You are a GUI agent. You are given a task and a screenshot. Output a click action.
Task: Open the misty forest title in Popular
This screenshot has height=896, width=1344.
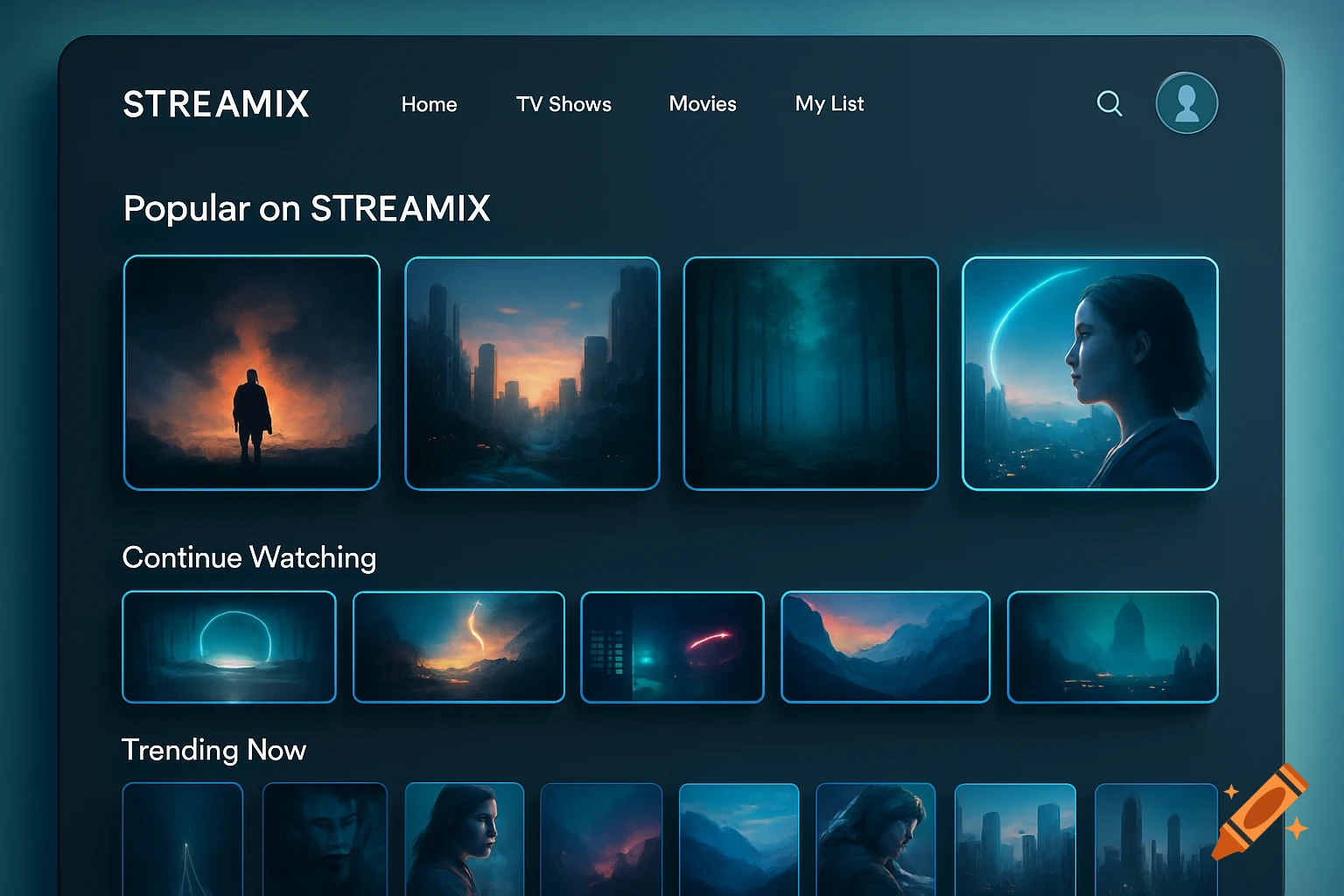pyautogui.click(x=809, y=373)
